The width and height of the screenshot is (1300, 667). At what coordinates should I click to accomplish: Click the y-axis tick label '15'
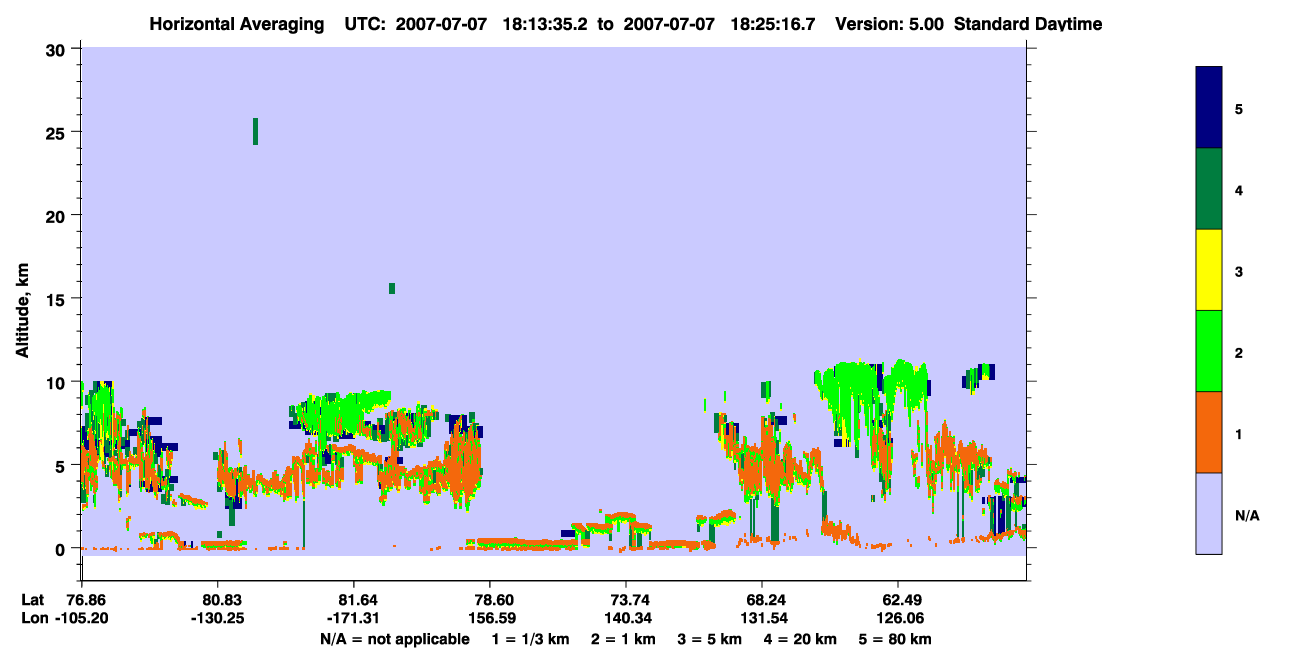point(58,299)
